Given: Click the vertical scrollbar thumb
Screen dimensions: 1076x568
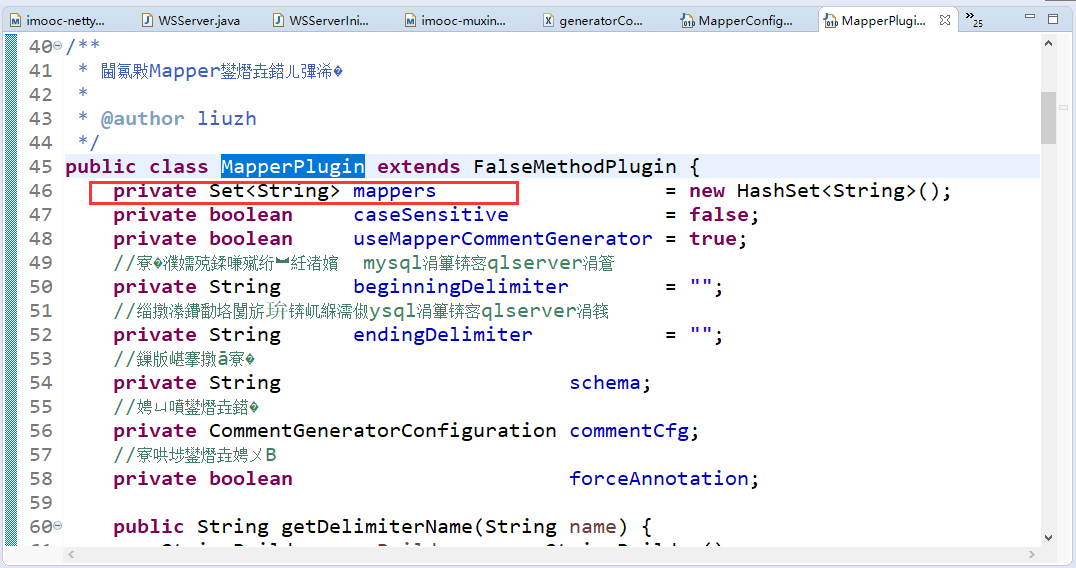Looking at the screenshot, I should coord(1048,117).
